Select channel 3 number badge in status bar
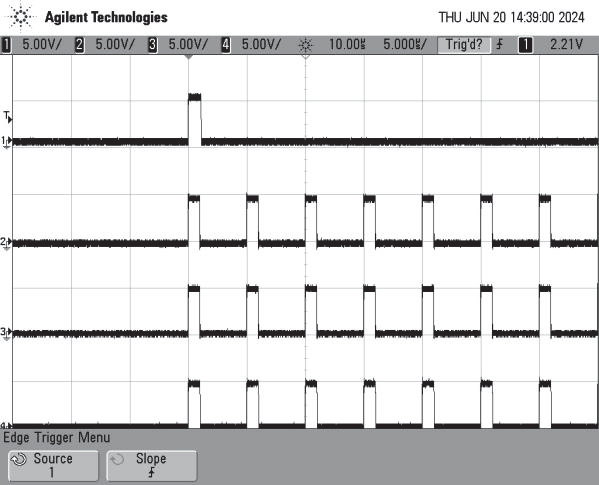This screenshot has height=485, width=599. pos(152,45)
